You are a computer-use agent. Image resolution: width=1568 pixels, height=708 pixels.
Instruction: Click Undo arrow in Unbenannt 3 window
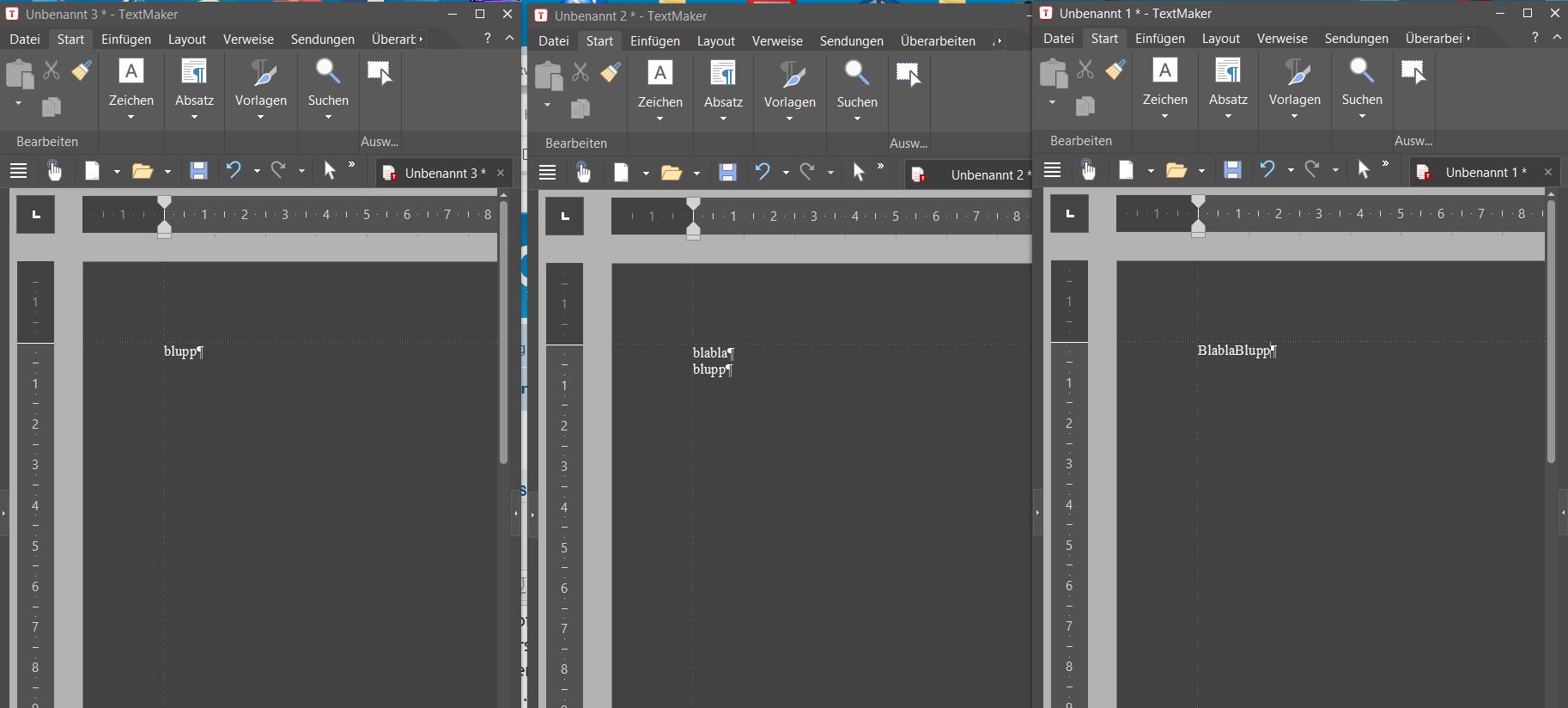point(234,170)
